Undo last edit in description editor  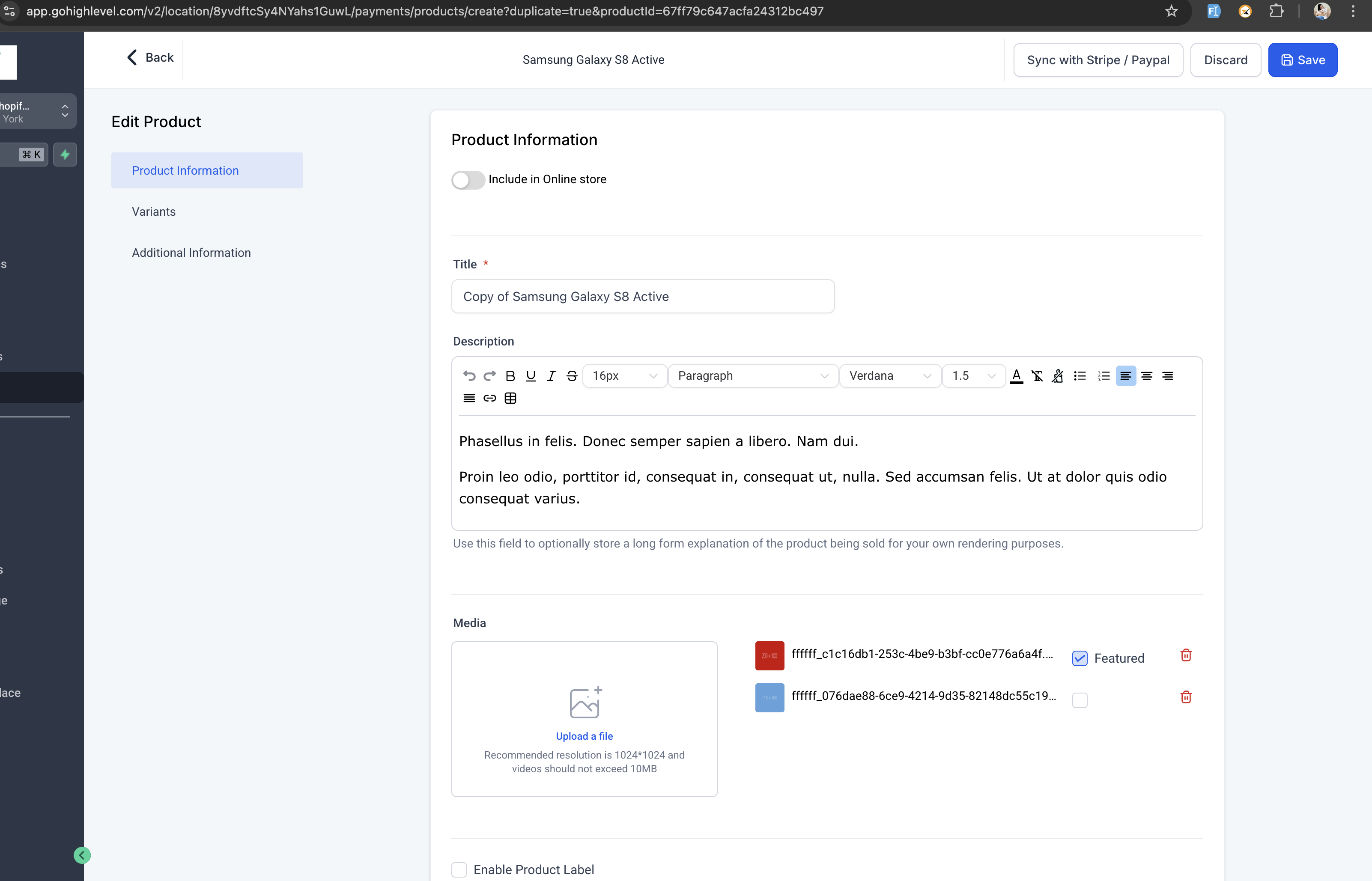tap(469, 376)
